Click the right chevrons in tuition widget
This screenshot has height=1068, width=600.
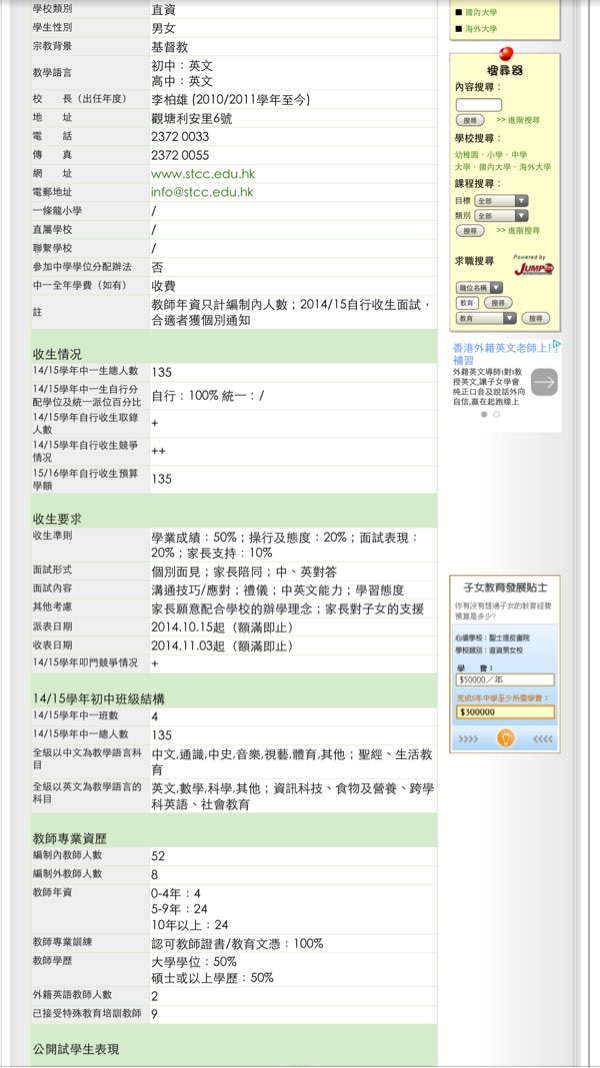coord(542,739)
